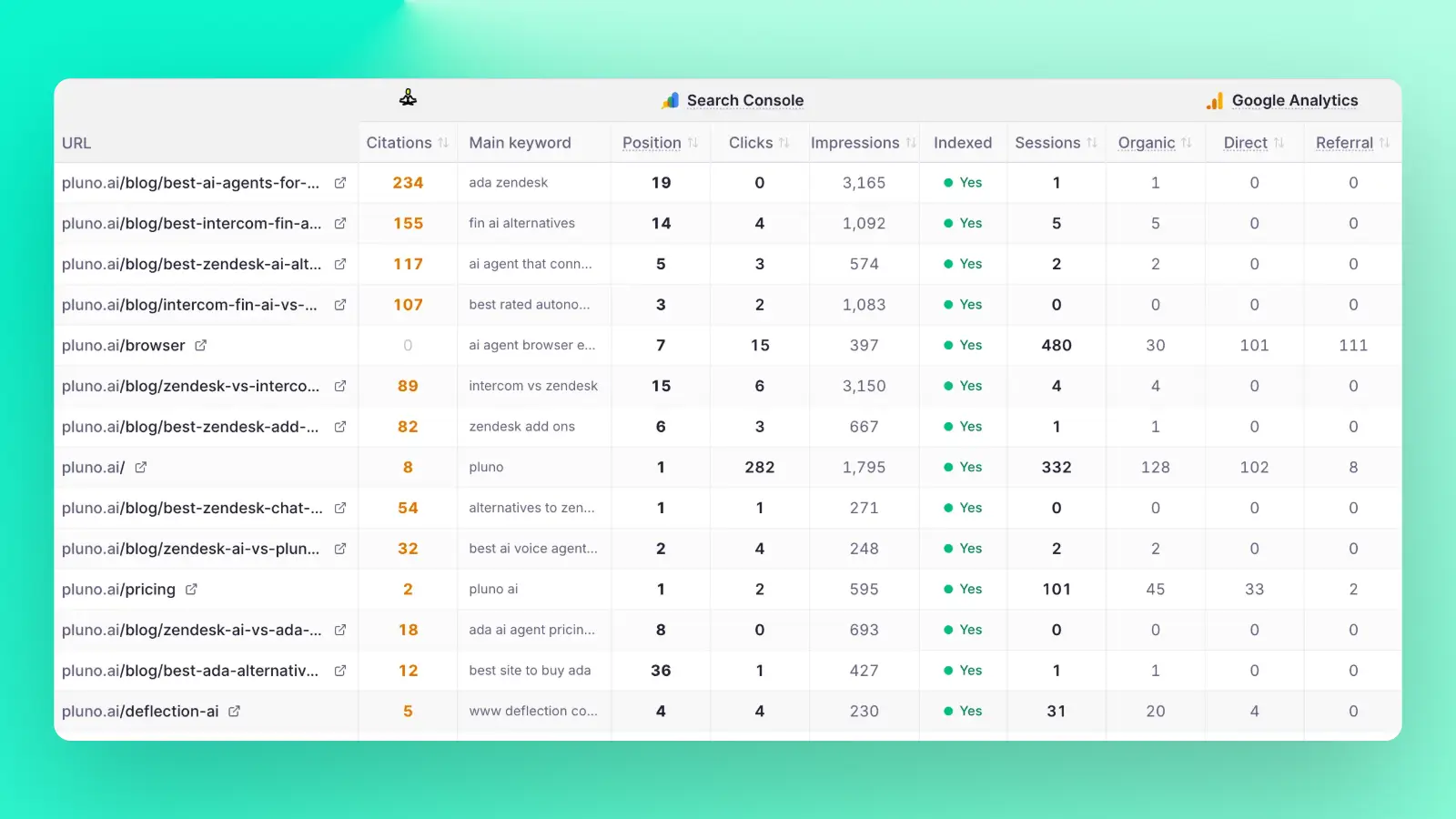The height and width of the screenshot is (819, 1456).
Task: Click keyword cell 'pluno ai'
Action: (493, 589)
